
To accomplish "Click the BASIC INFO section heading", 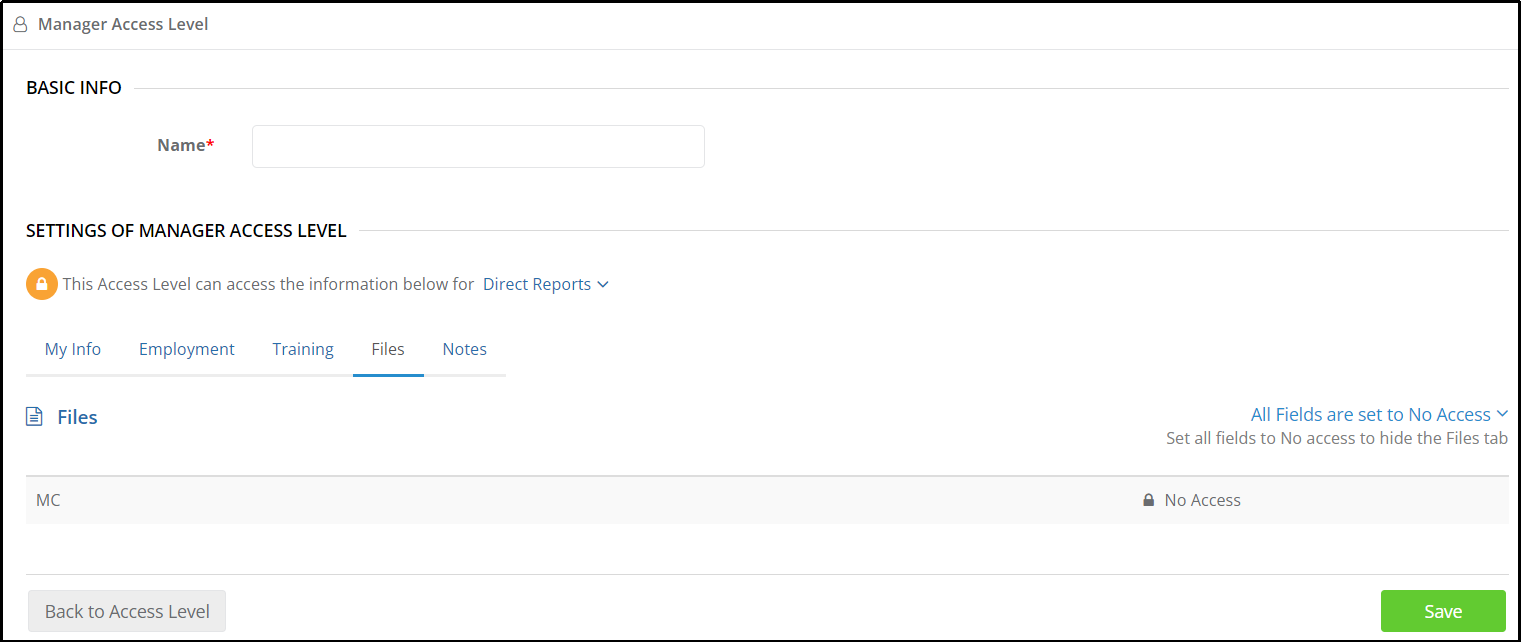I will pos(74,88).
